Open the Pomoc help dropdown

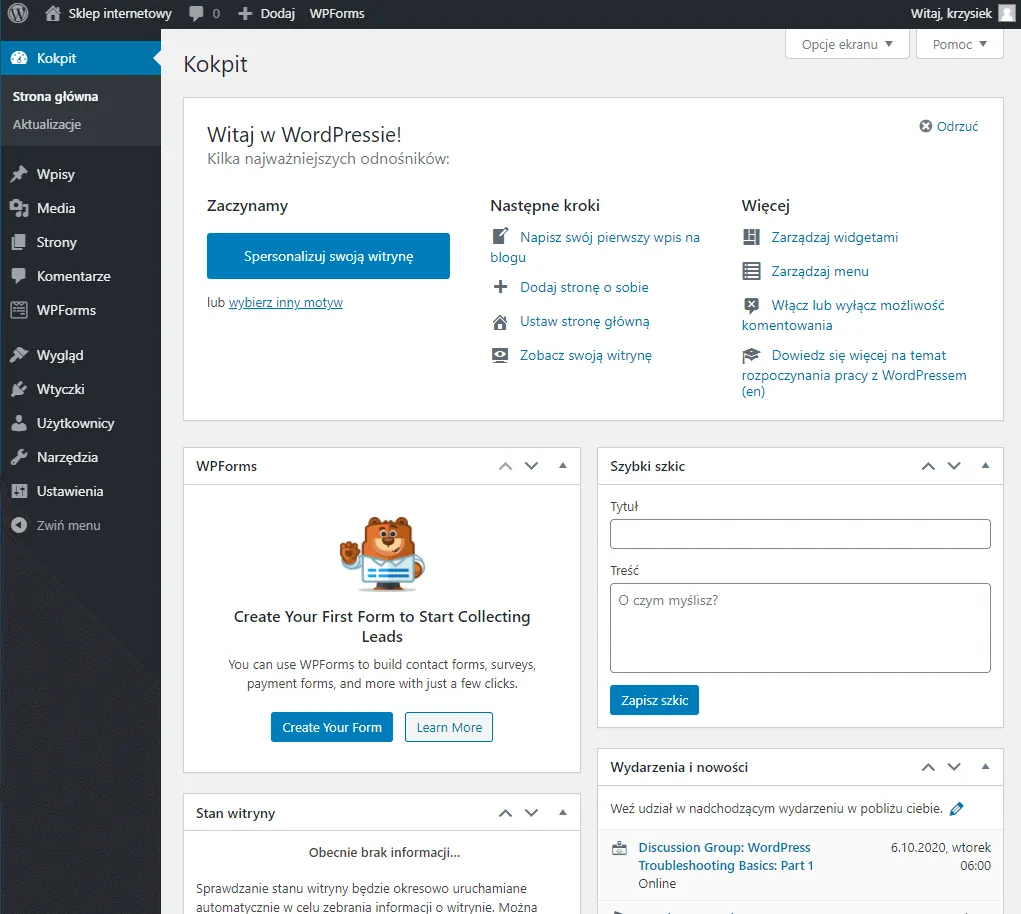pos(960,44)
